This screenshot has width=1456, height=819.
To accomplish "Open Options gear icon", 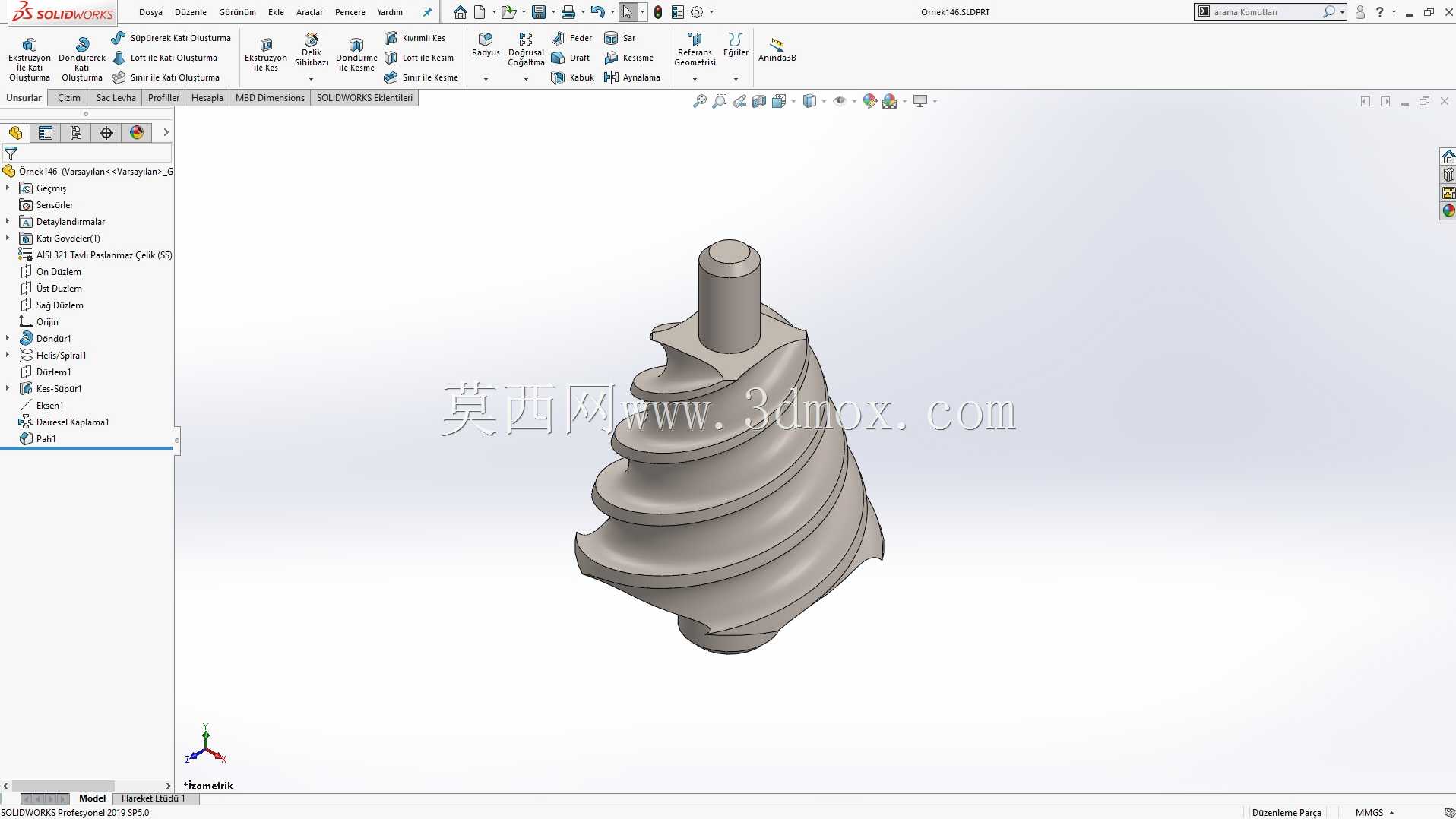I will tap(697, 12).
